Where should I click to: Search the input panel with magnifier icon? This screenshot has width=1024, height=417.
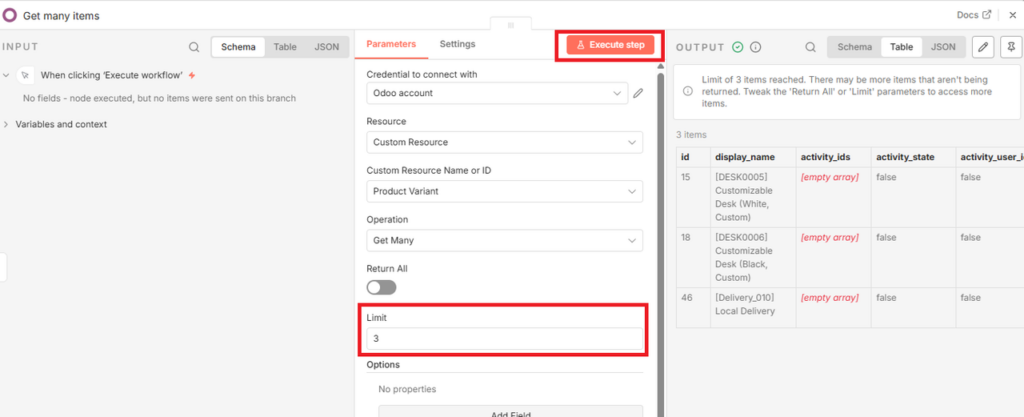[194, 47]
